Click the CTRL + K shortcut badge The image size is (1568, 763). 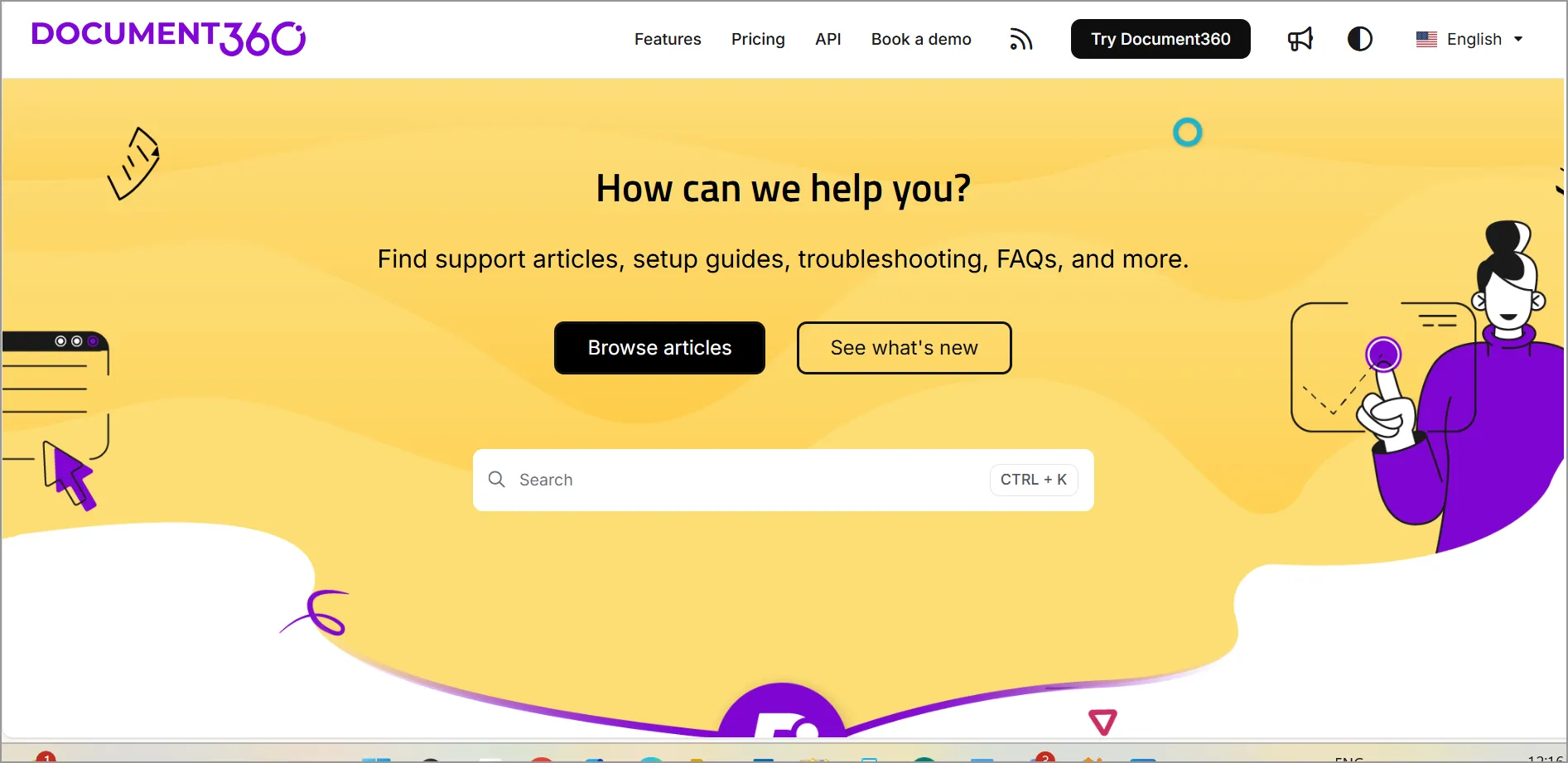click(x=1033, y=479)
